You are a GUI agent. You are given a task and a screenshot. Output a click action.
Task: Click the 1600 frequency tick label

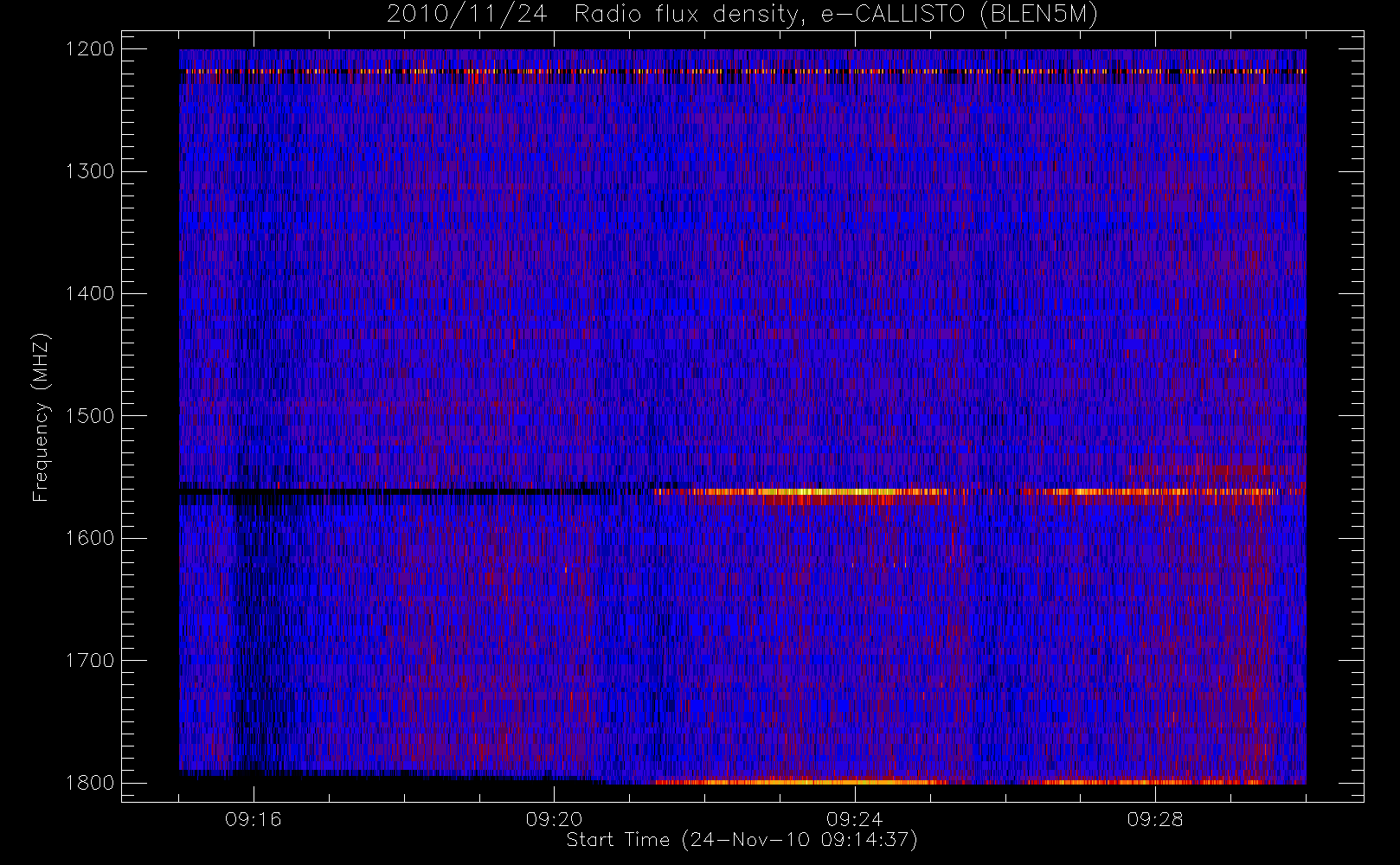point(89,538)
